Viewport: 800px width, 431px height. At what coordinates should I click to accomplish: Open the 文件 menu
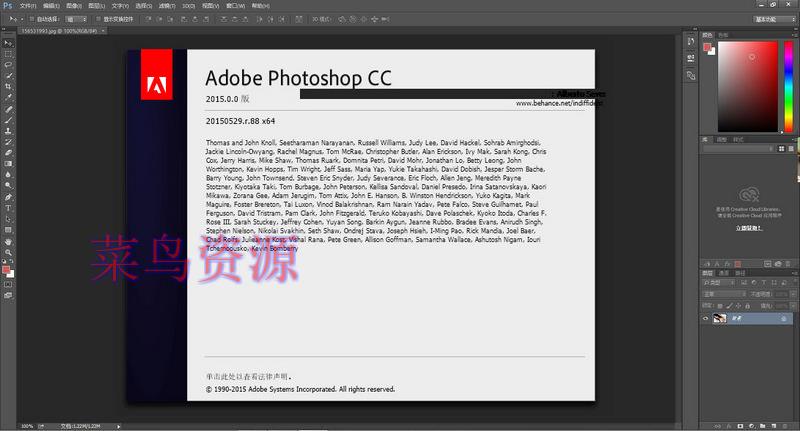pos(28,6)
